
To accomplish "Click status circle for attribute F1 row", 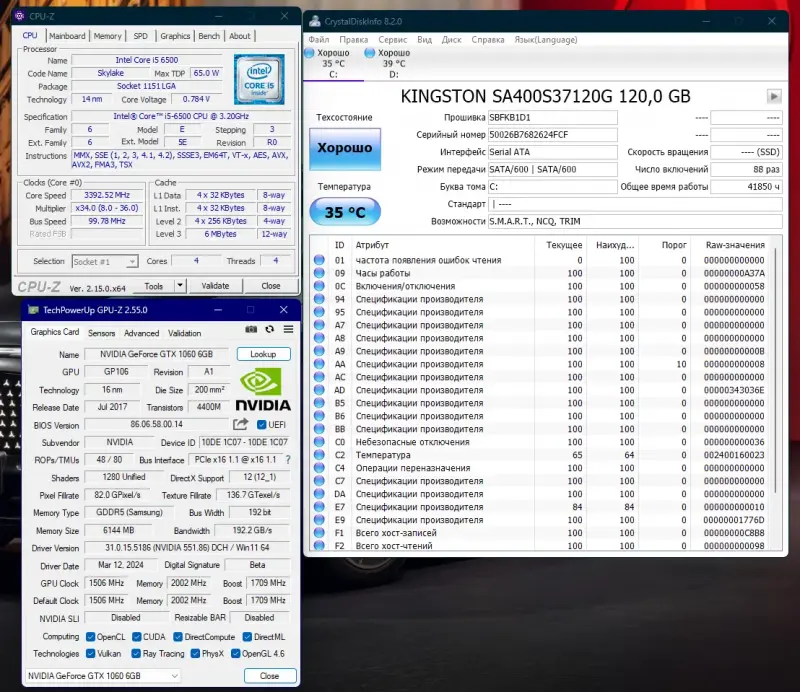I will [319, 532].
